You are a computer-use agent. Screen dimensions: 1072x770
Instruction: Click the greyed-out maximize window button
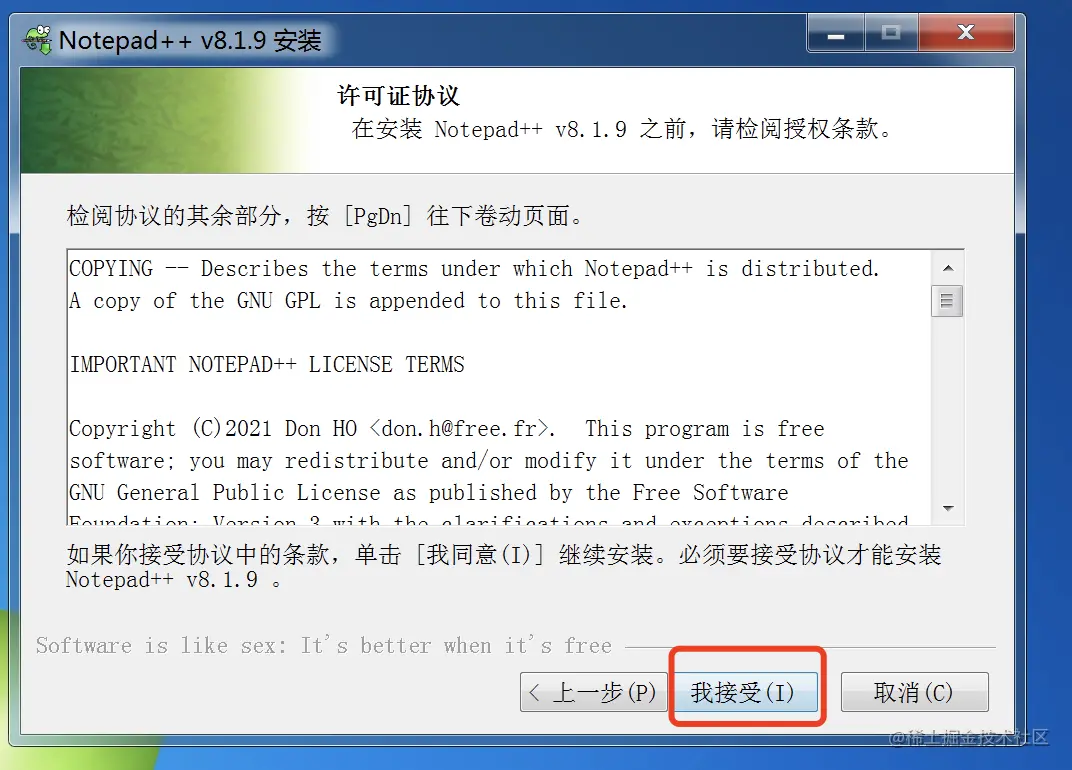pos(891,33)
